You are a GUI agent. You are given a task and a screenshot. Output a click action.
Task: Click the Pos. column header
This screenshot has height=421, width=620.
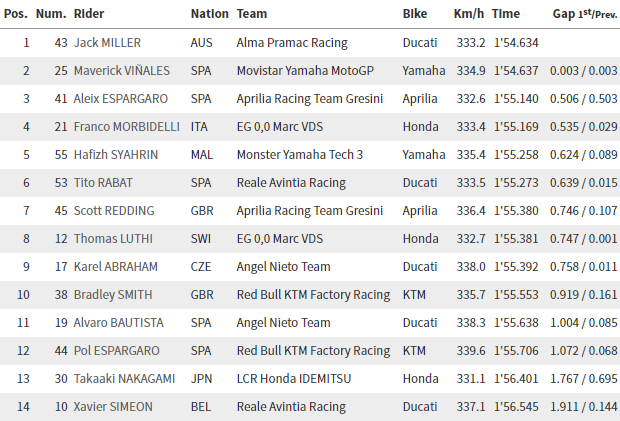pyautogui.click(x=16, y=14)
